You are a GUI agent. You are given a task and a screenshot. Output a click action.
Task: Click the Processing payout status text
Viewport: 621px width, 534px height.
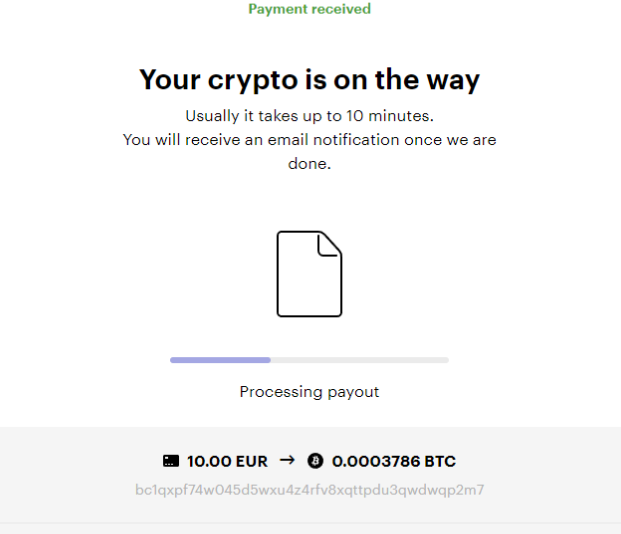[309, 392]
